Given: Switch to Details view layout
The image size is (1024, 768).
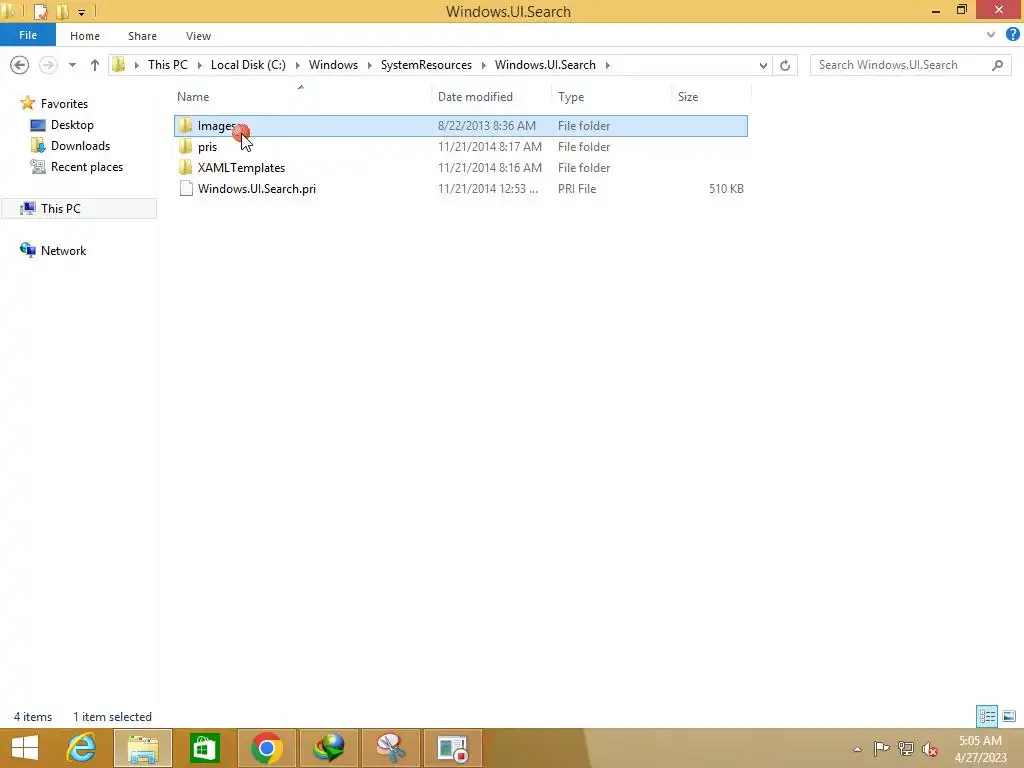Looking at the screenshot, I should (987, 716).
